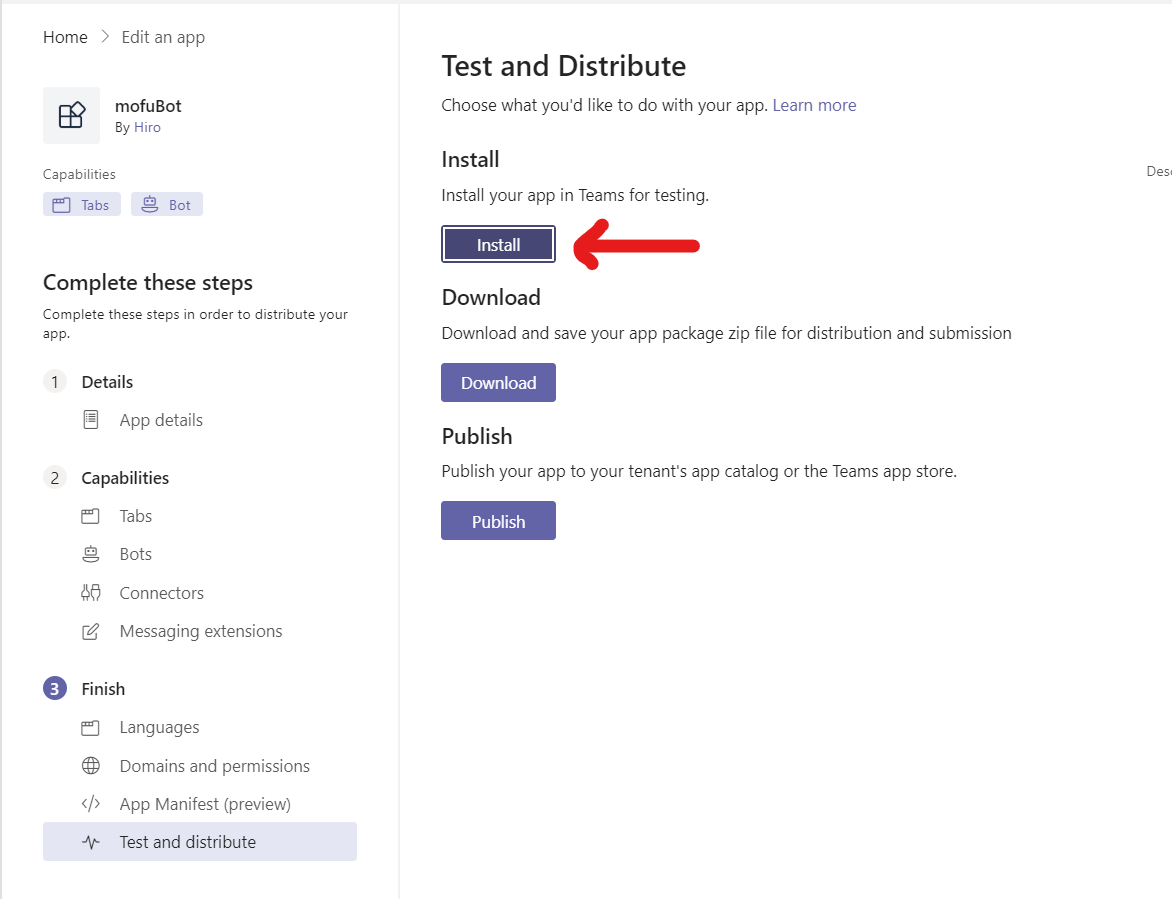1172x899 pixels.
Task: Click the mofuBot app logo icon
Action: [71, 115]
